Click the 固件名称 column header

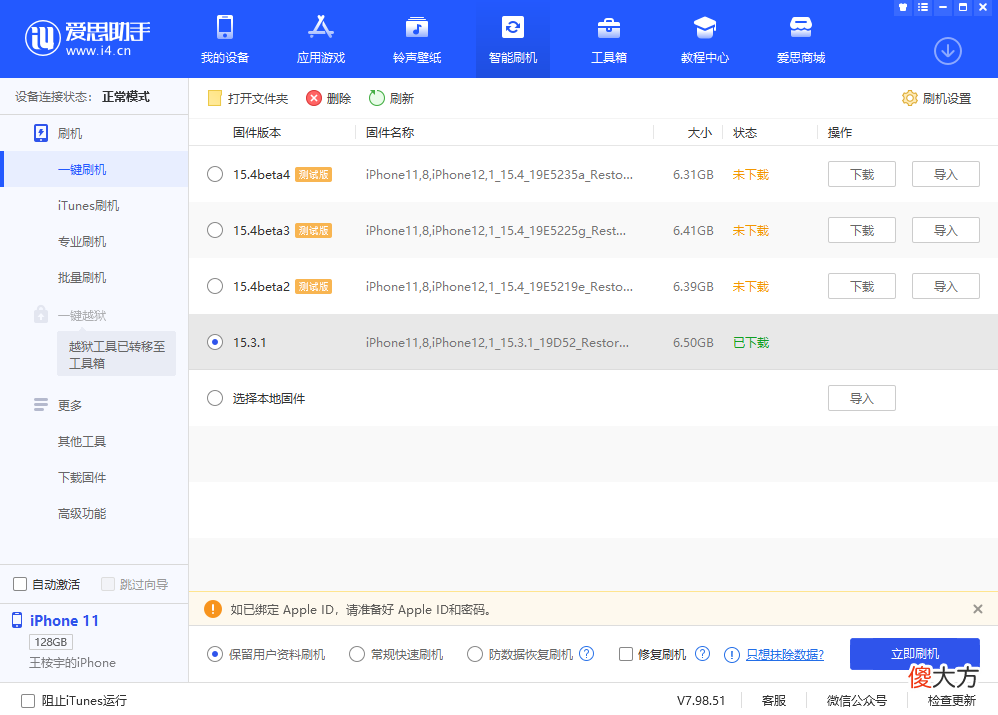point(390,132)
